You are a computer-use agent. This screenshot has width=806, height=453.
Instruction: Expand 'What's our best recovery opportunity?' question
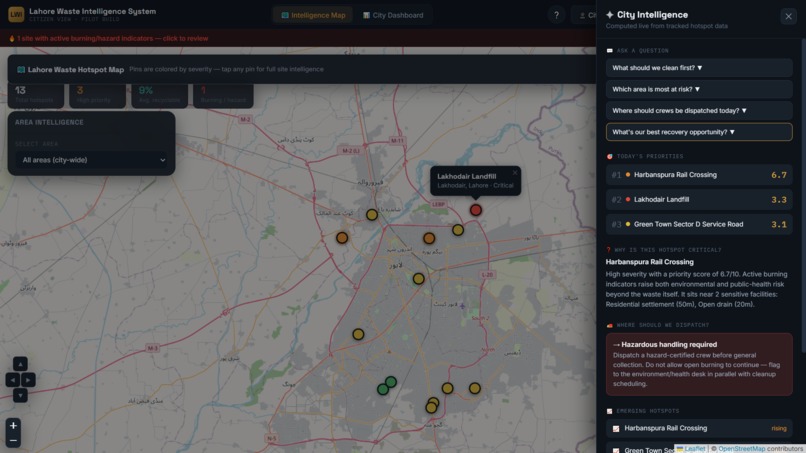click(699, 132)
